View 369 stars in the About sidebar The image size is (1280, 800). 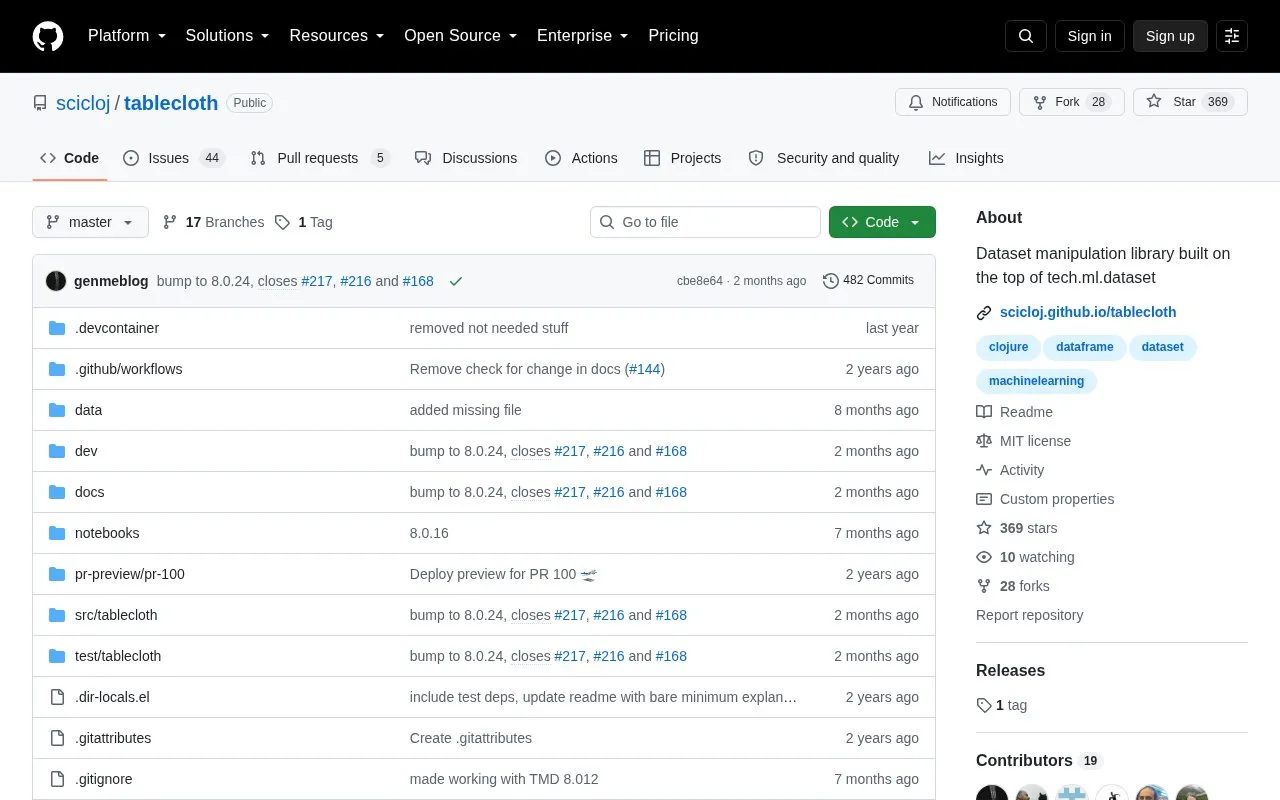coord(1016,528)
